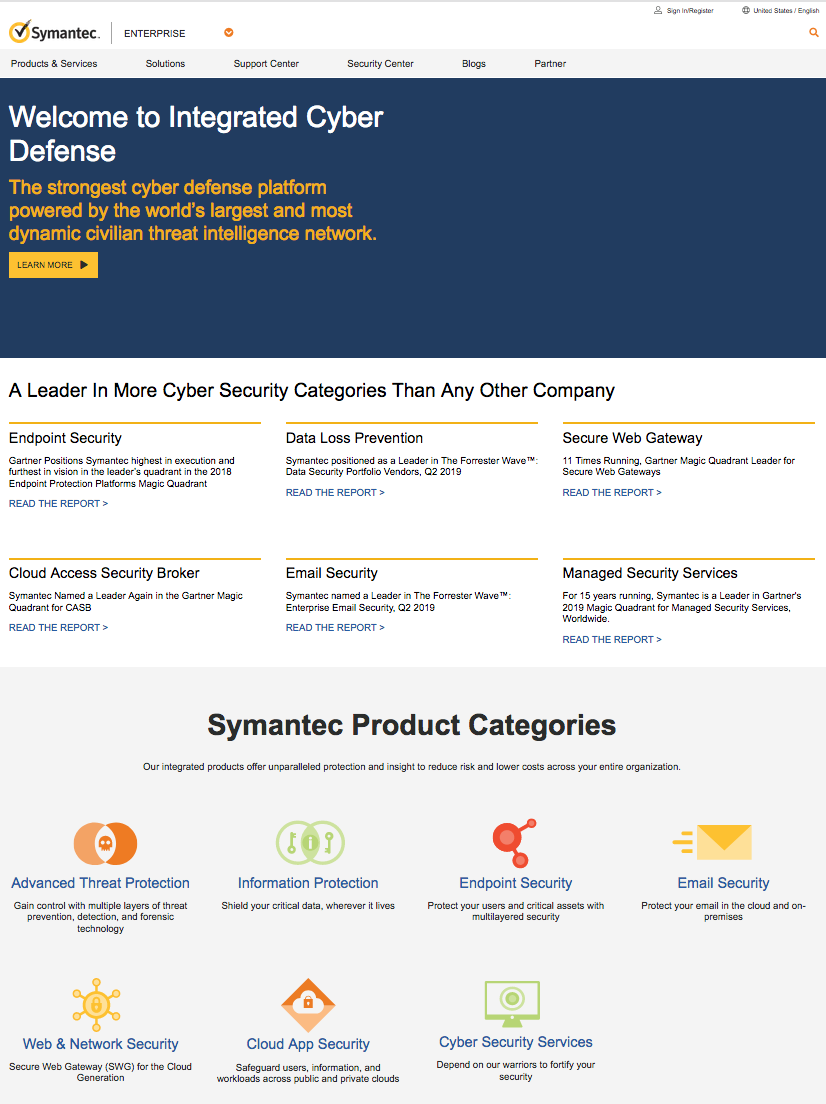826x1104 pixels.
Task: Click the globe icon for region selection
Action: click(x=746, y=11)
